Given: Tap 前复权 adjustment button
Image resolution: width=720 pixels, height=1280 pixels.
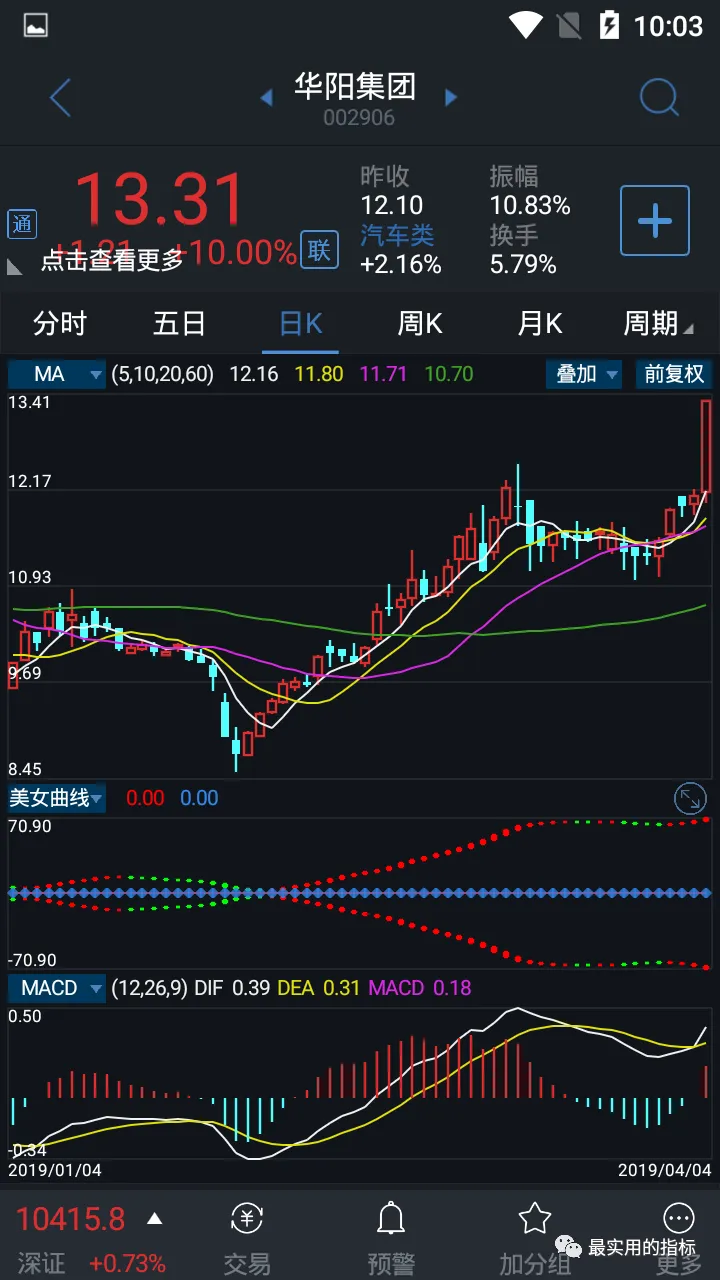Looking at the screenshot, I should (x=674, y=374).
